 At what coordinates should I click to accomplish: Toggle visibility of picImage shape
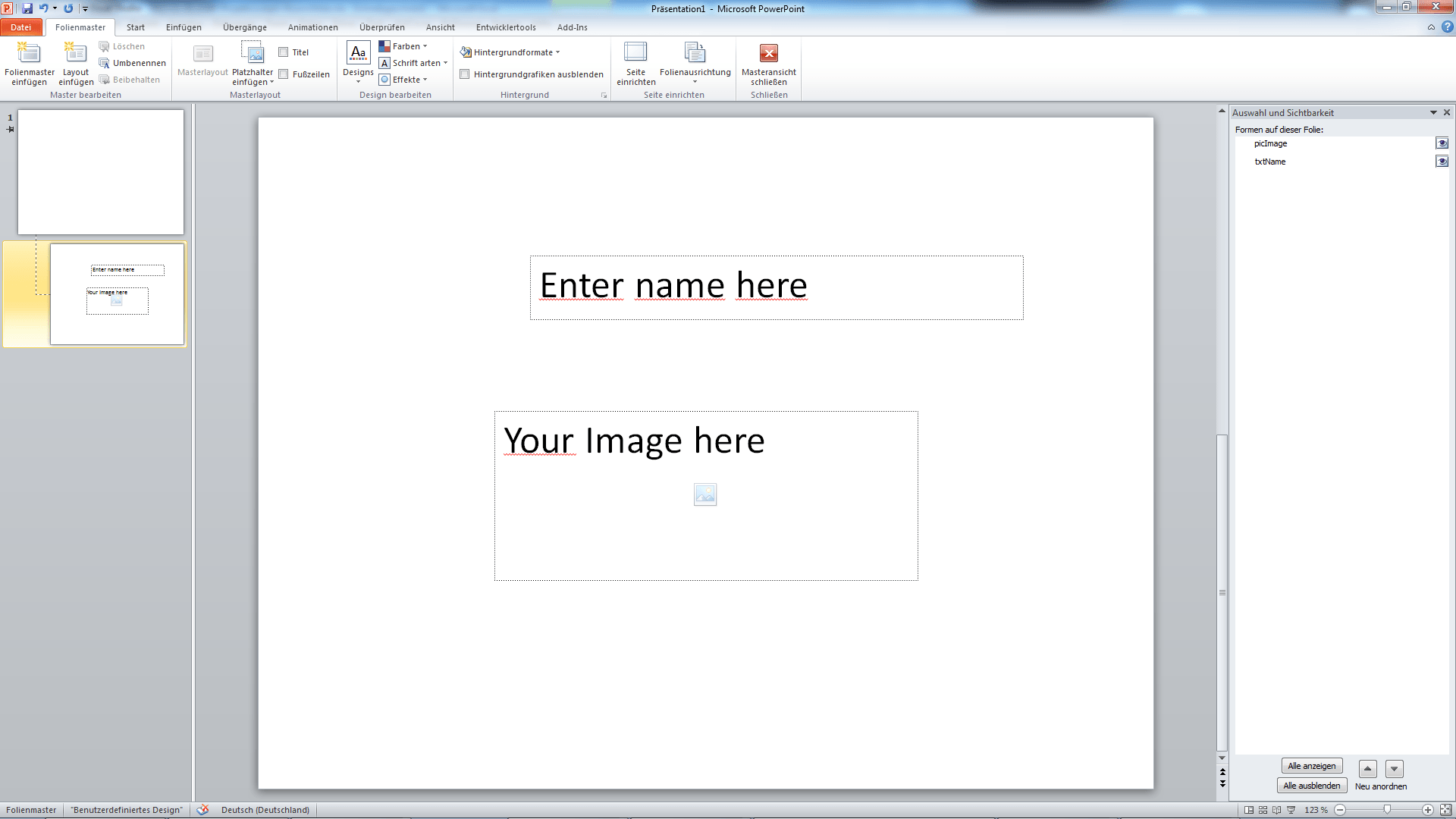pyautogui.click(x=1442, y=143)
